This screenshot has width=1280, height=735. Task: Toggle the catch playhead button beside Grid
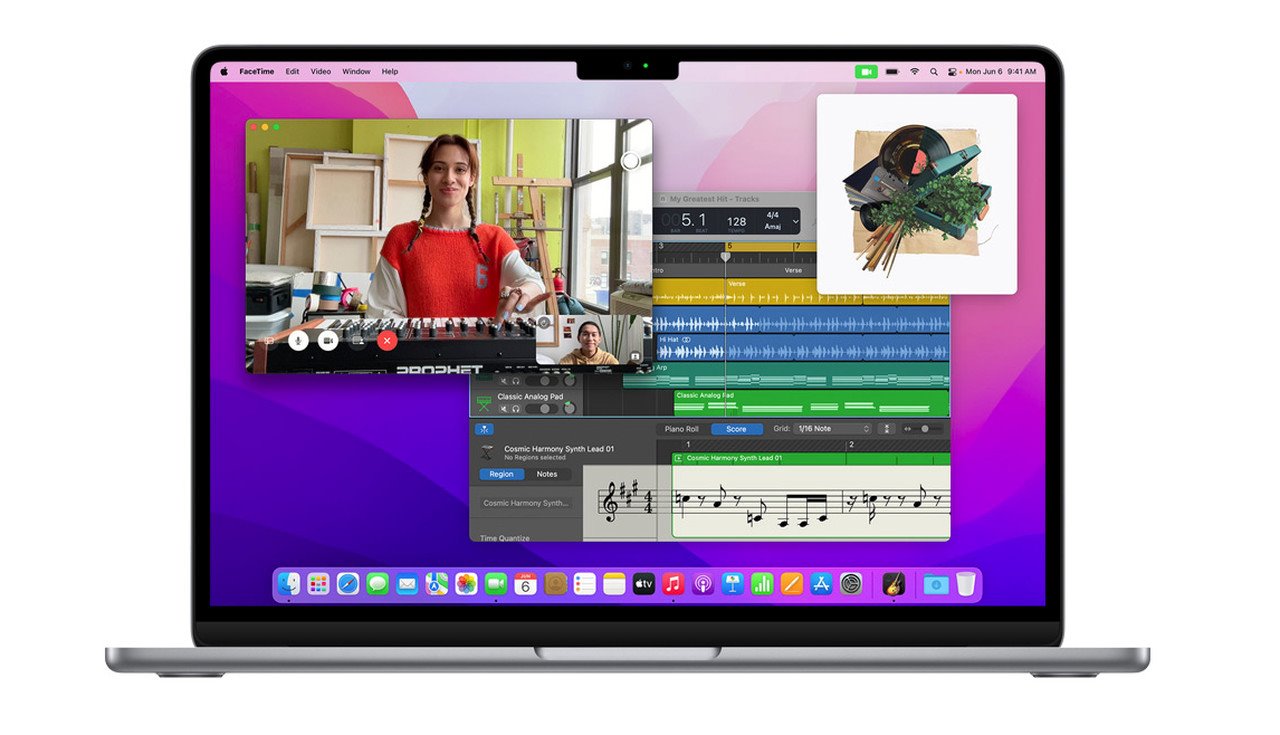885,429
